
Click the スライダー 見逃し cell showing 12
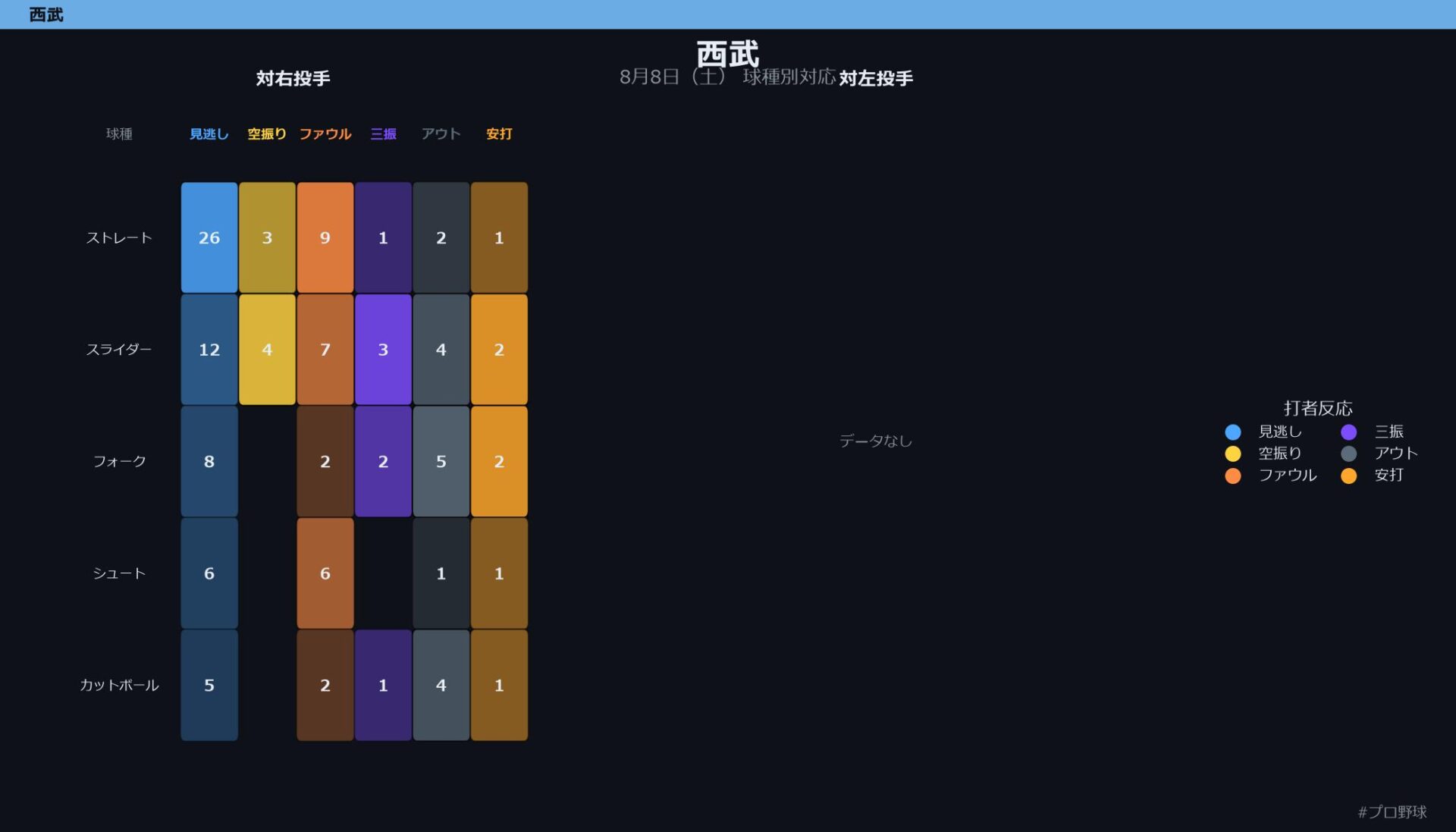click(209, 350)
